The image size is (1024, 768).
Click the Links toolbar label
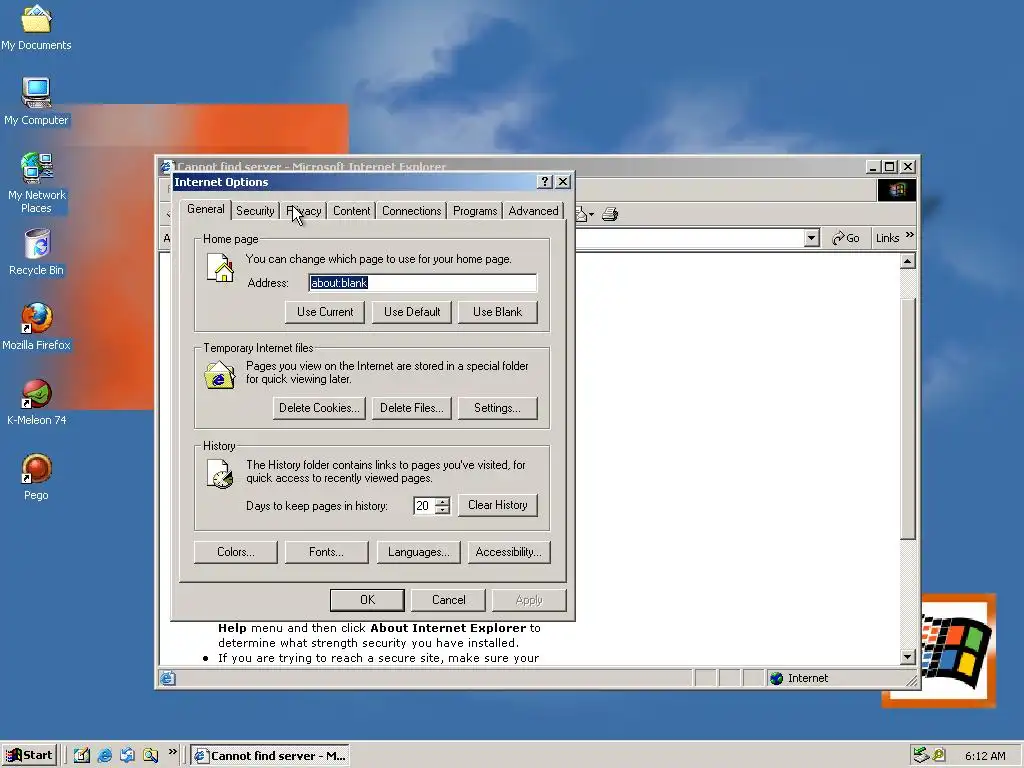pyautogui.click(x=887, y=238)
